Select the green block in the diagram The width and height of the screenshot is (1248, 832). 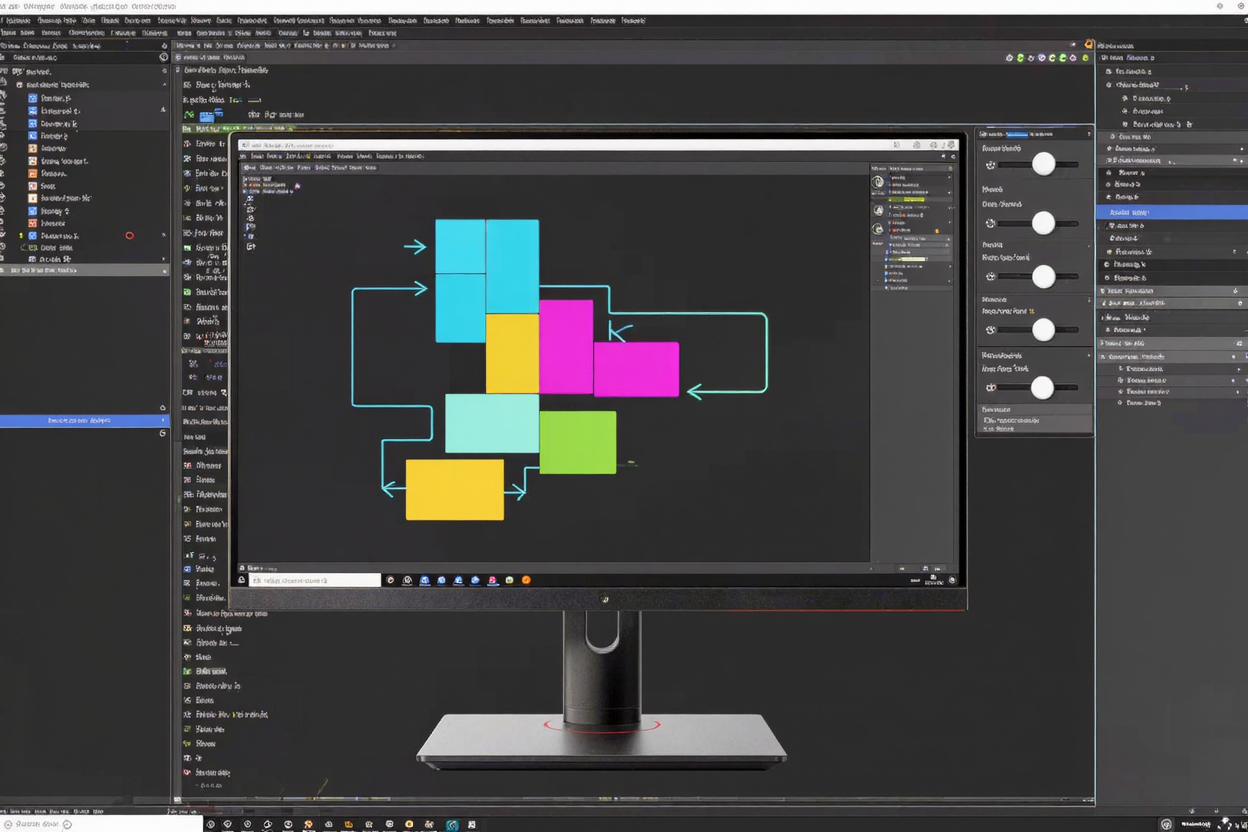[578, 442]
